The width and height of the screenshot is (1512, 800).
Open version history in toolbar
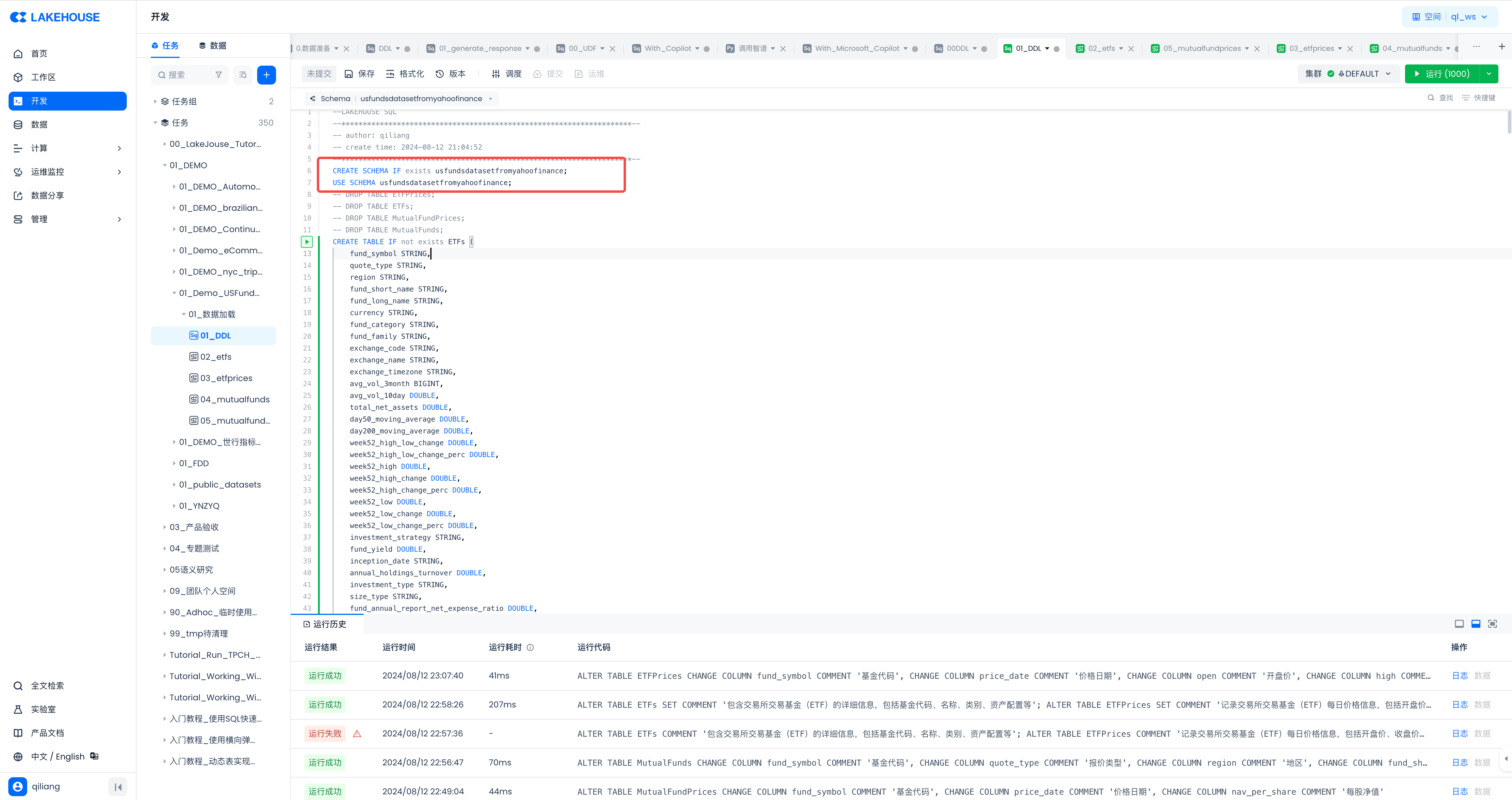pos(451,74)
